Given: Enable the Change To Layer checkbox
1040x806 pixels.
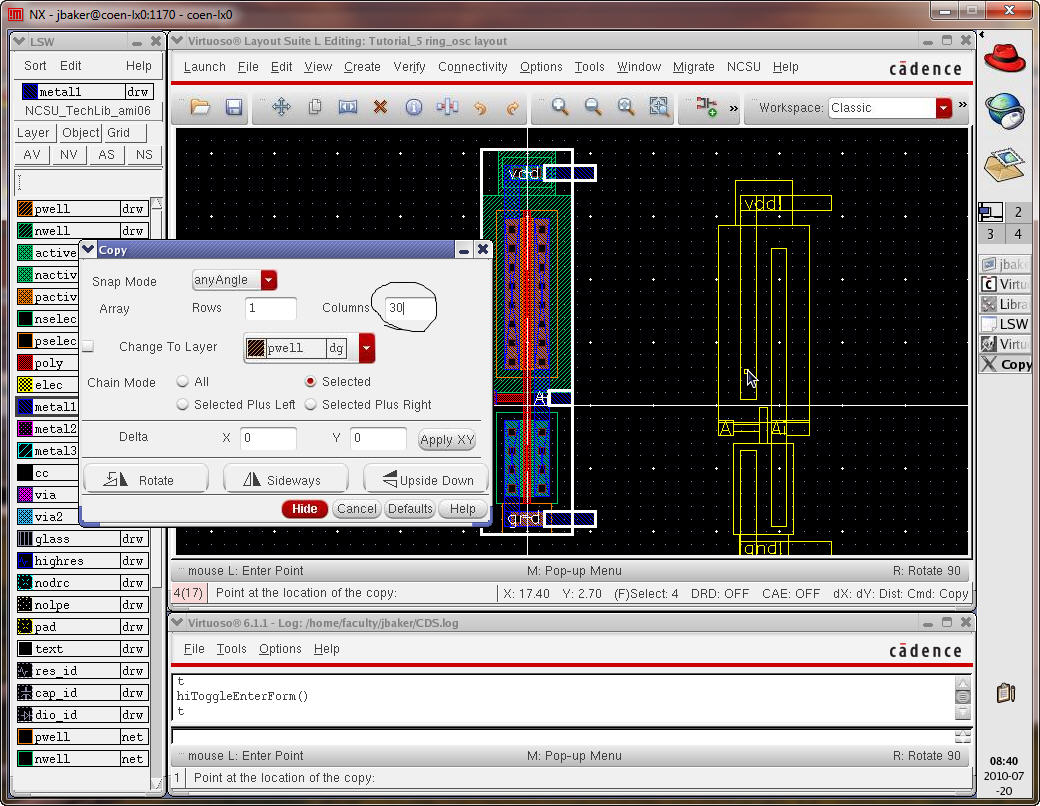Looking at the screenshot, I should pyautogui.click(x=88, y=347).
